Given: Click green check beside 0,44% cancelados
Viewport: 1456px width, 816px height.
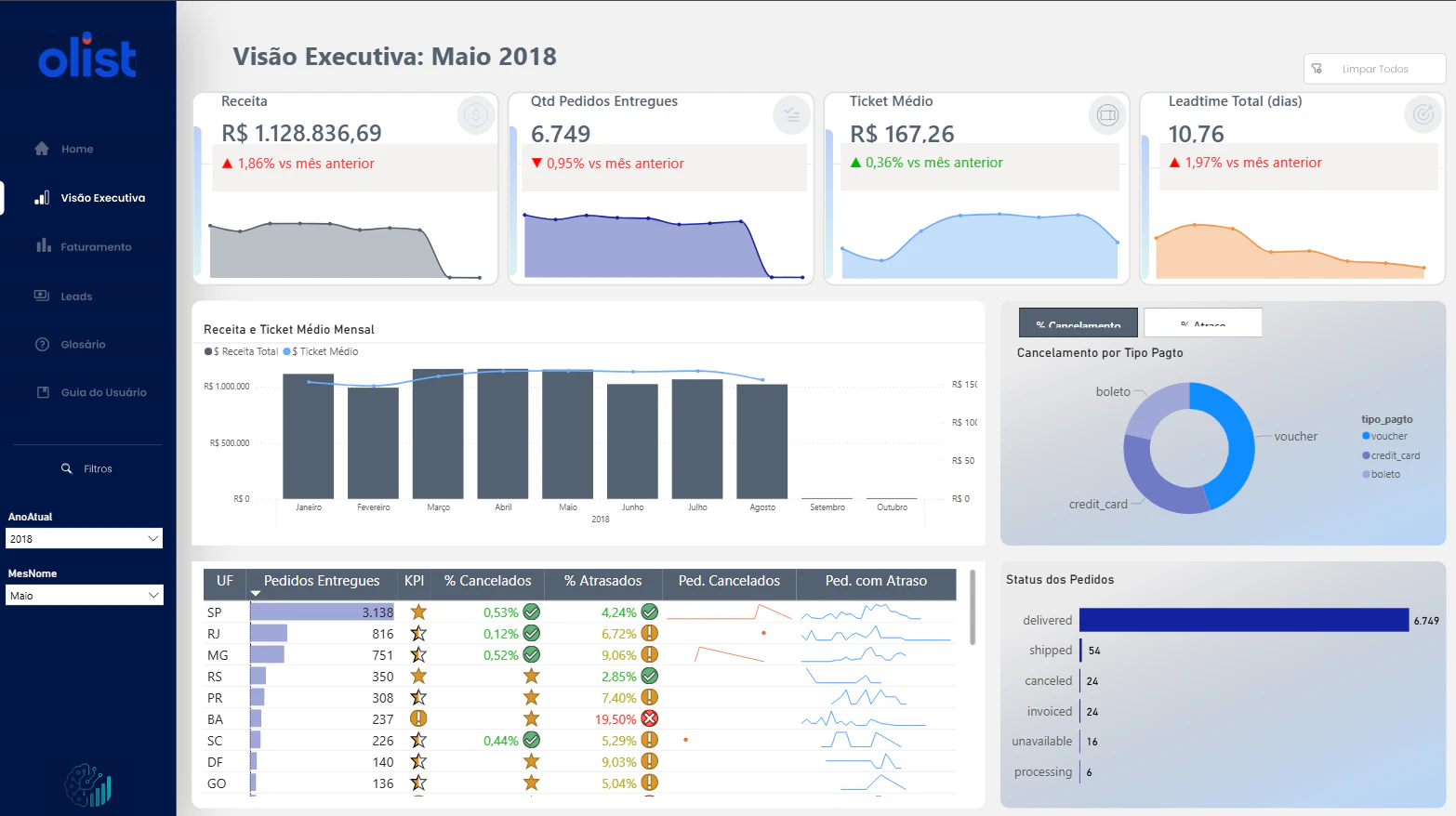Looking at the screenshot, I should pos(532,740).
